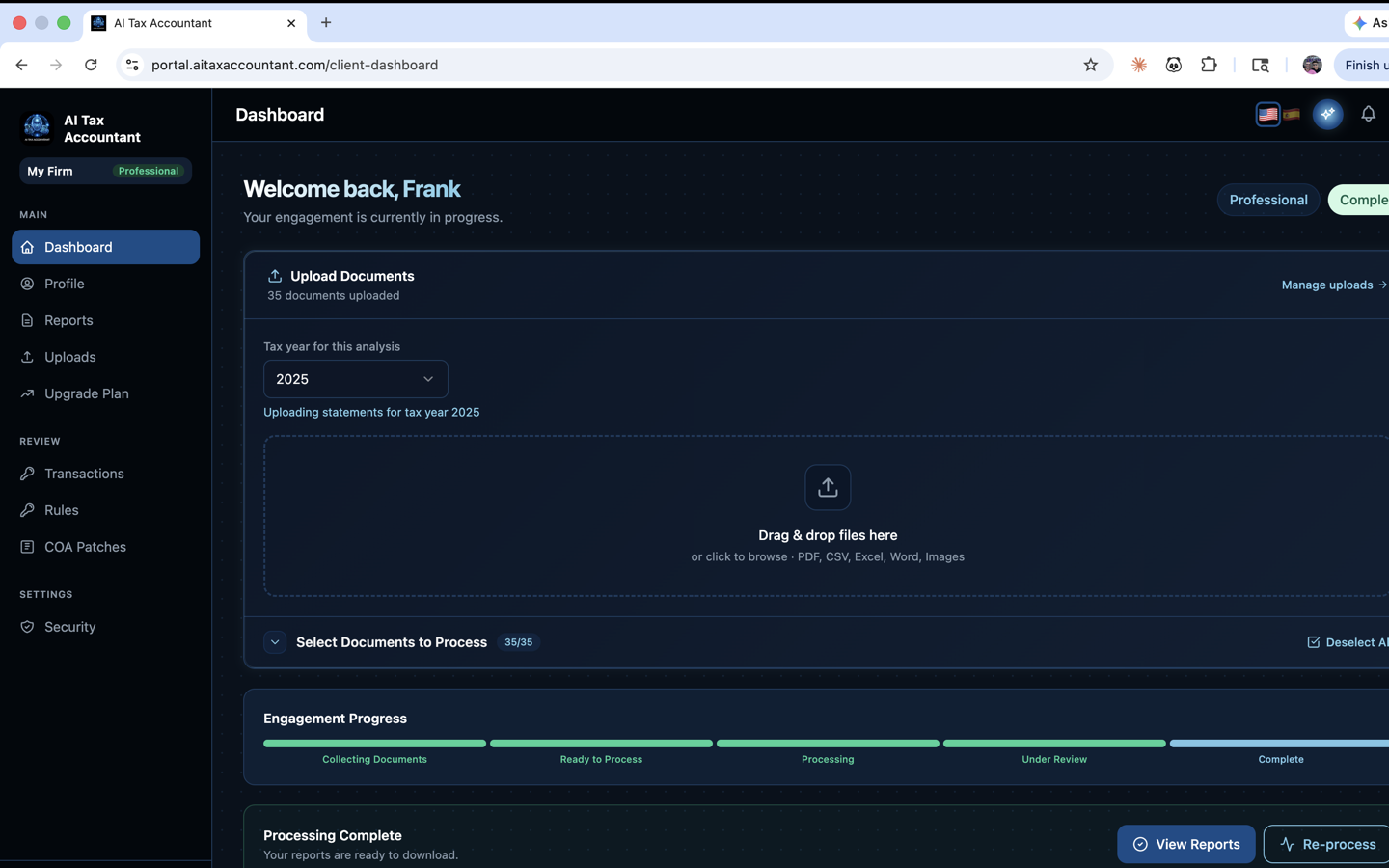This screenshot has width=1389, height=868.
Task: Click the Complete progress step label
Action: [1281, 760]
